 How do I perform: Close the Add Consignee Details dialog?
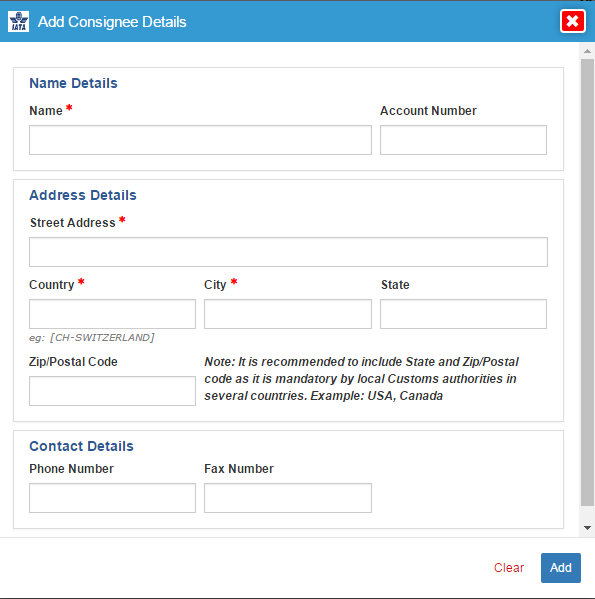(x=572, y=21)
